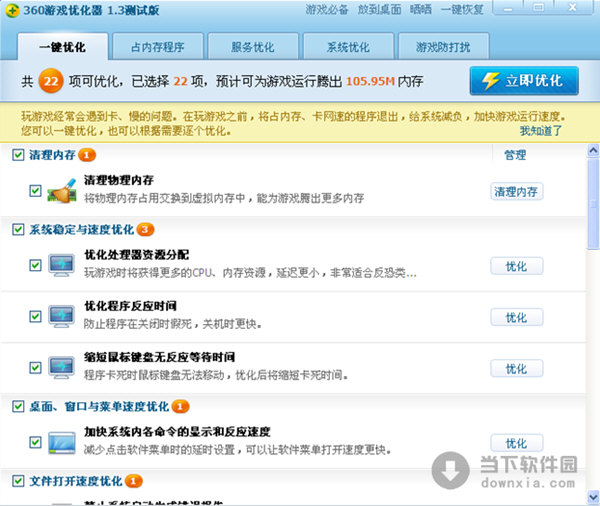The width and height of the screenshot is (600, 506).
Task: Click the scrollbar down arrow
Action: tap(593, 497)
